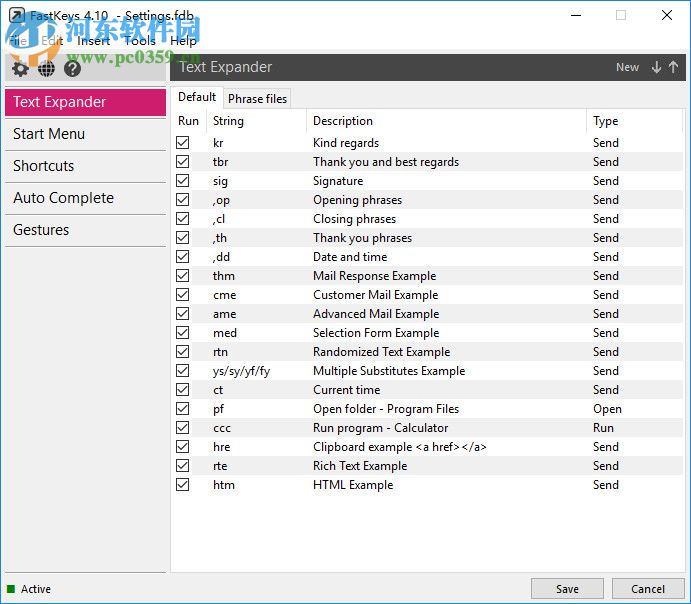
Task: Click the Run column header
Action: [x=188, y=121]
